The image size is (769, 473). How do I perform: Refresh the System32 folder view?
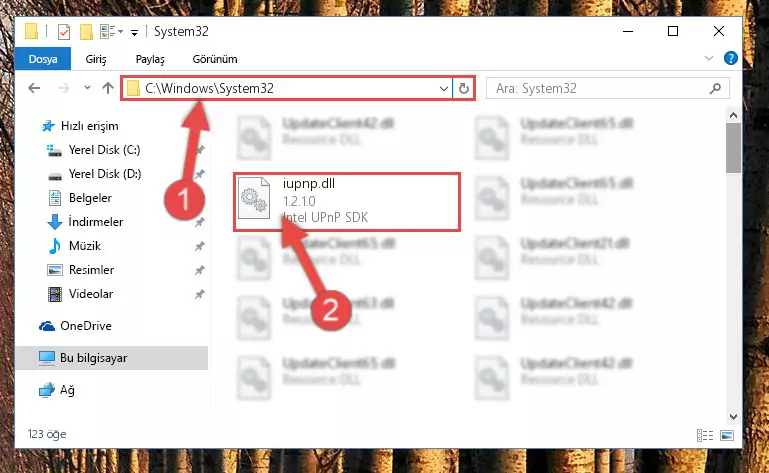coord(463,88)
